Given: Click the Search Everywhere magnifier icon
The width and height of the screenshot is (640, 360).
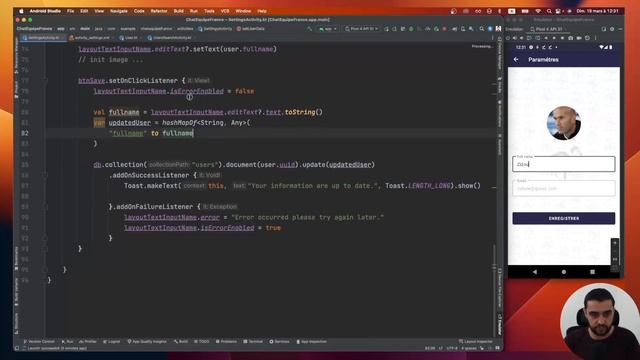Looking at the screenshot, I should pyautogui.click(x=482, y=29).
